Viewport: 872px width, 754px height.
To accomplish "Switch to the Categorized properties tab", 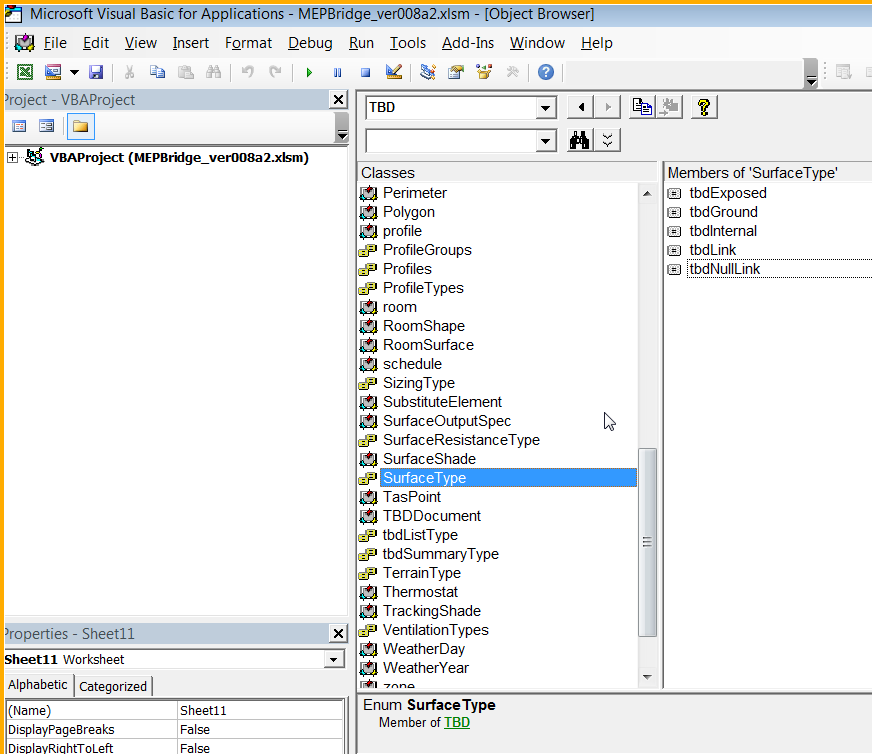I will pyautogui.click(x=113, y=686).
